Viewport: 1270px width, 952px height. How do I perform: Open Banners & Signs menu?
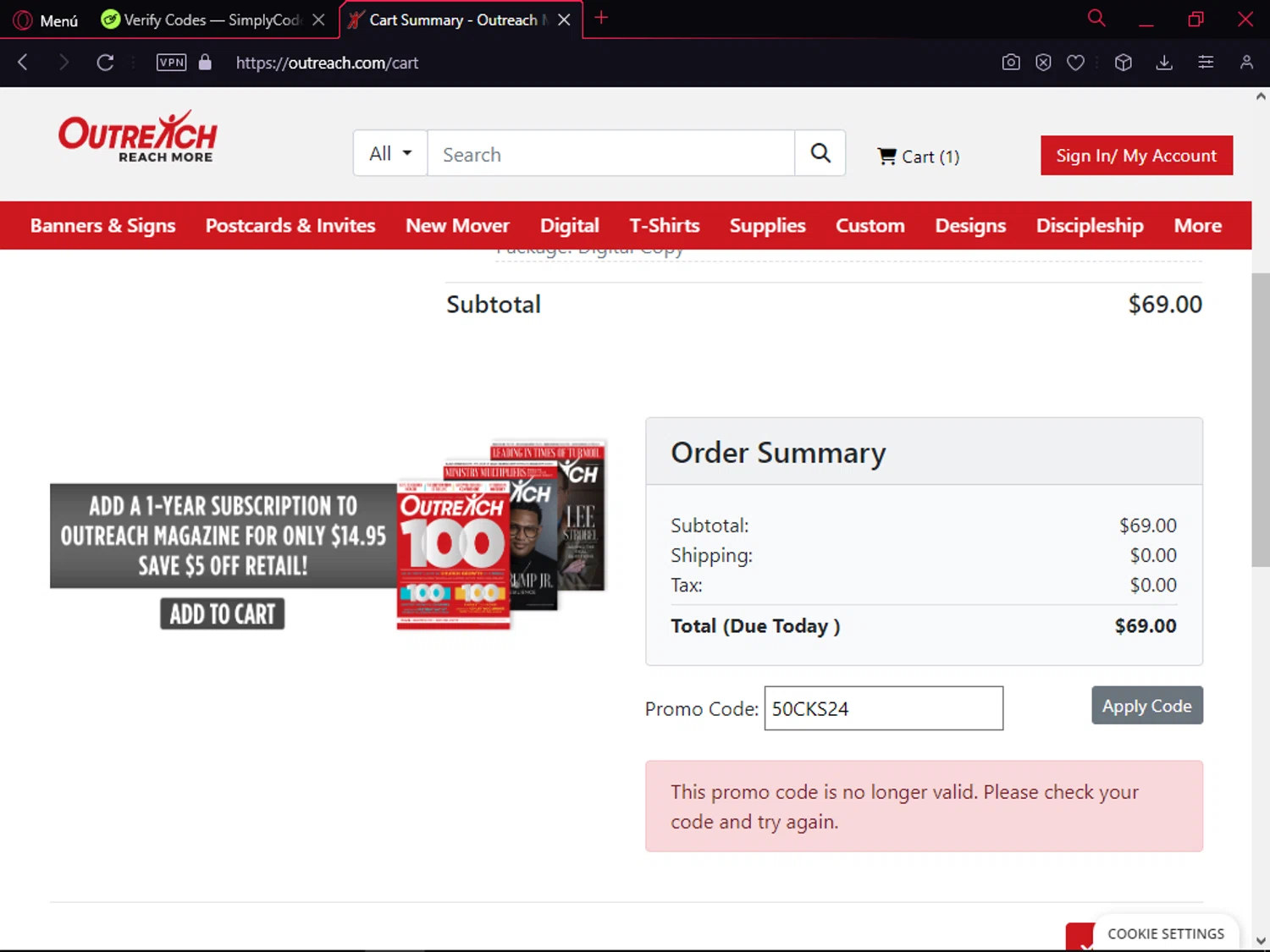102,226
